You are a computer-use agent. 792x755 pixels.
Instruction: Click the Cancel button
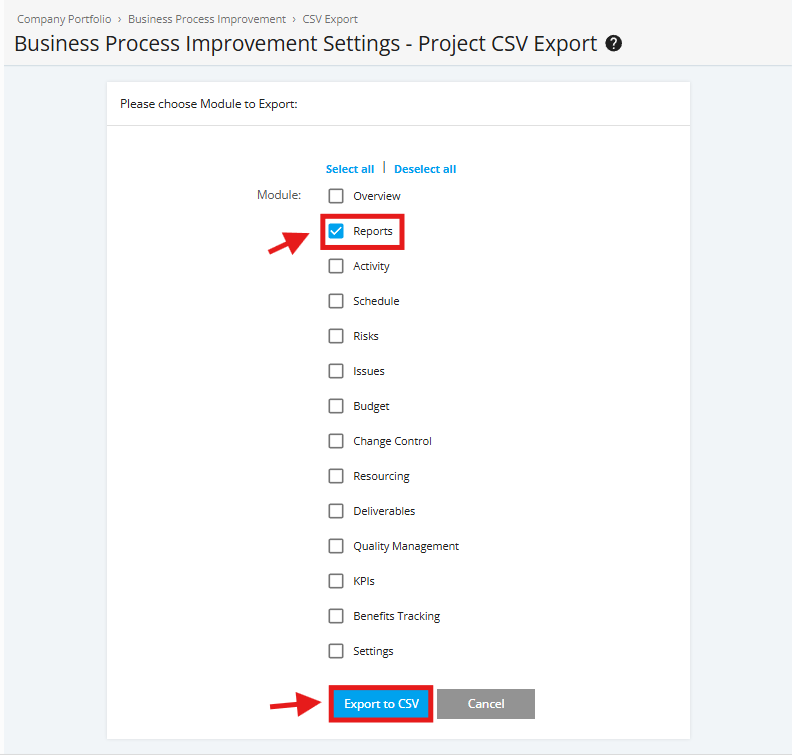pos(486,703)
